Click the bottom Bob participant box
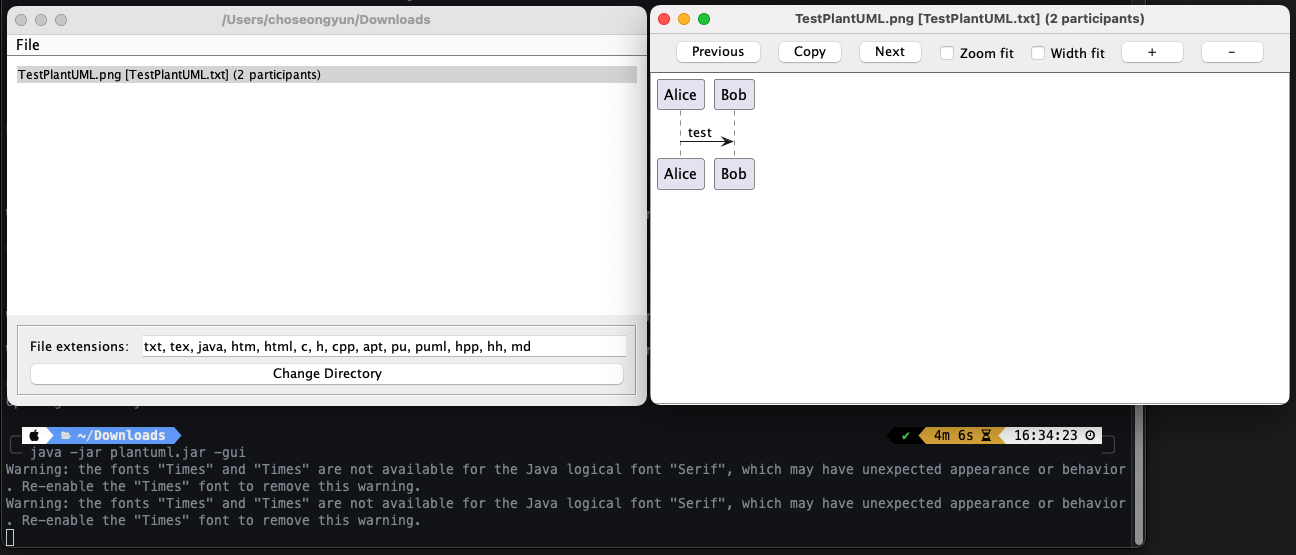The height and width of the screenshot is (555, 1296). tap(734, 174)
